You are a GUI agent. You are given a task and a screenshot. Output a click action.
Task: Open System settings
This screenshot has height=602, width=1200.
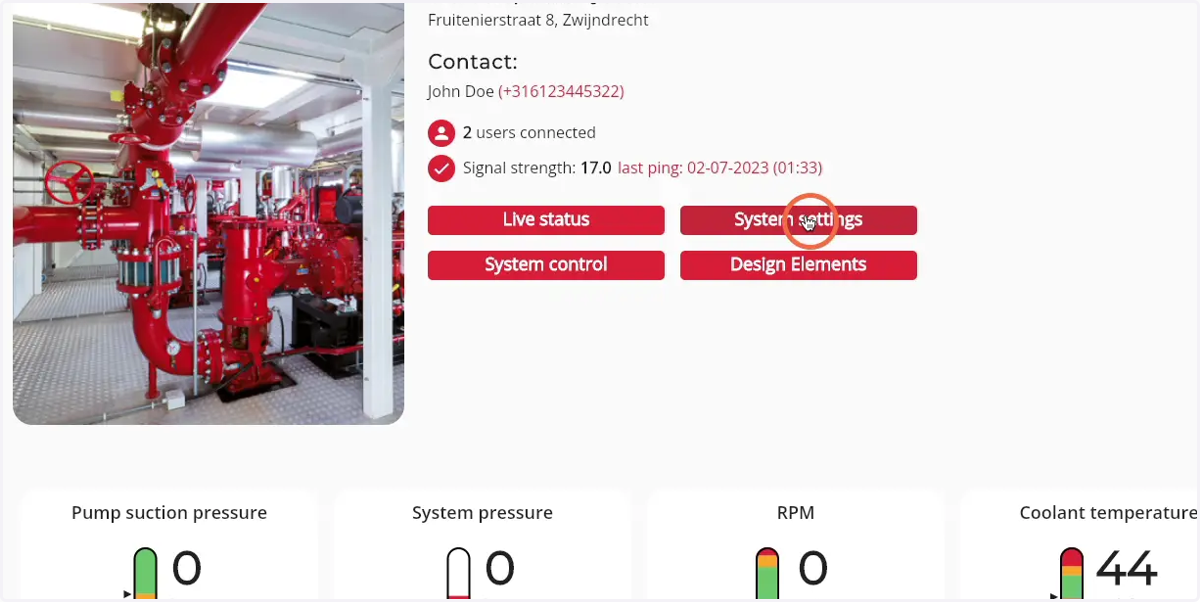[x=798, y=220]
